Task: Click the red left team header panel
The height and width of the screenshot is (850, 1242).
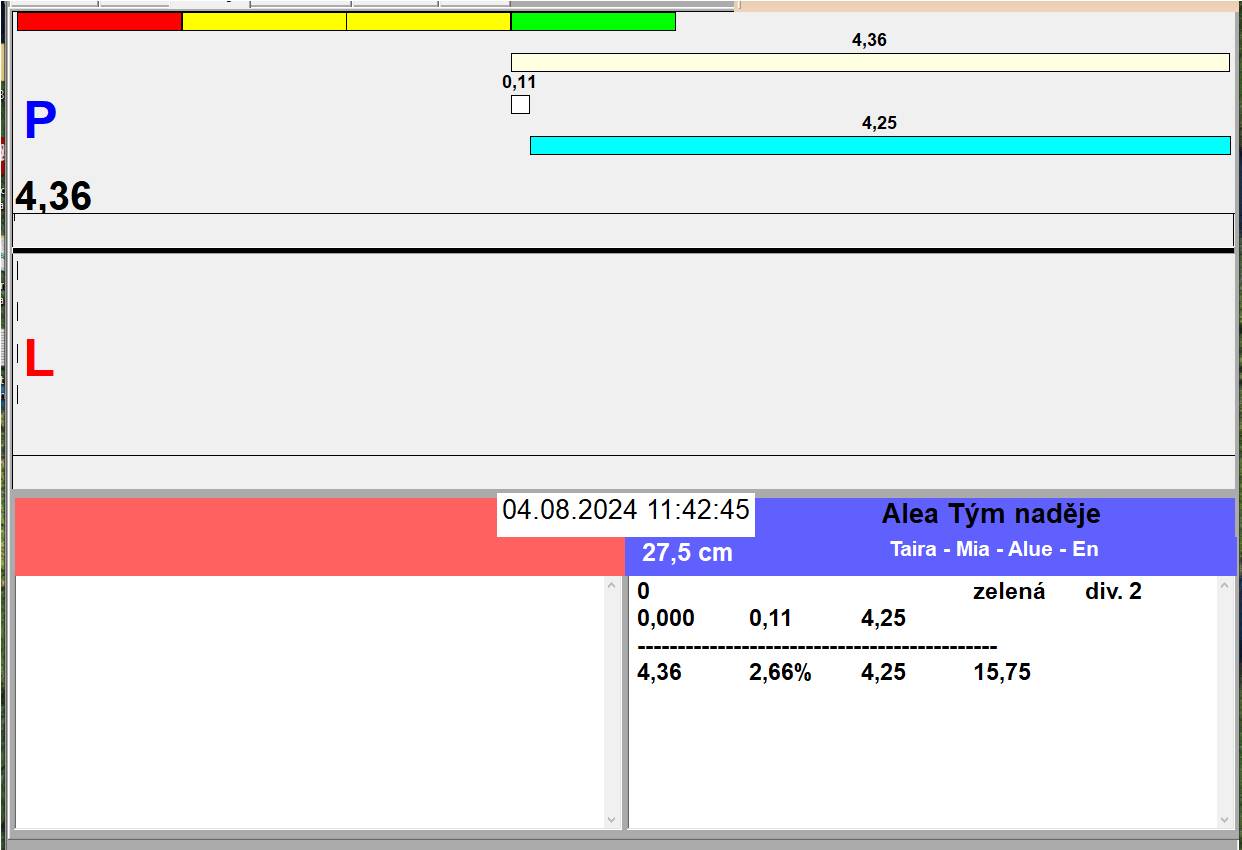Action: tap(320, 537)
